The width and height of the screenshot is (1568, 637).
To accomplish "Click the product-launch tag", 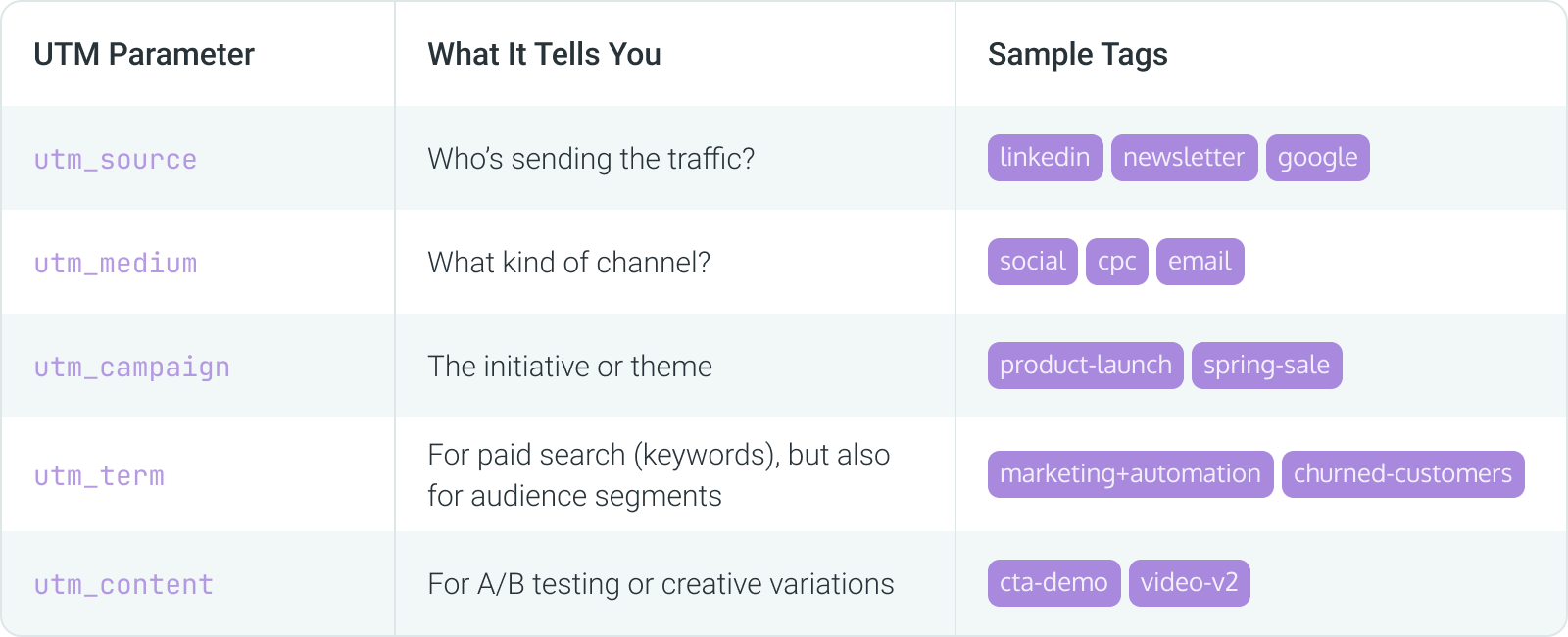I will (1085, 366).
